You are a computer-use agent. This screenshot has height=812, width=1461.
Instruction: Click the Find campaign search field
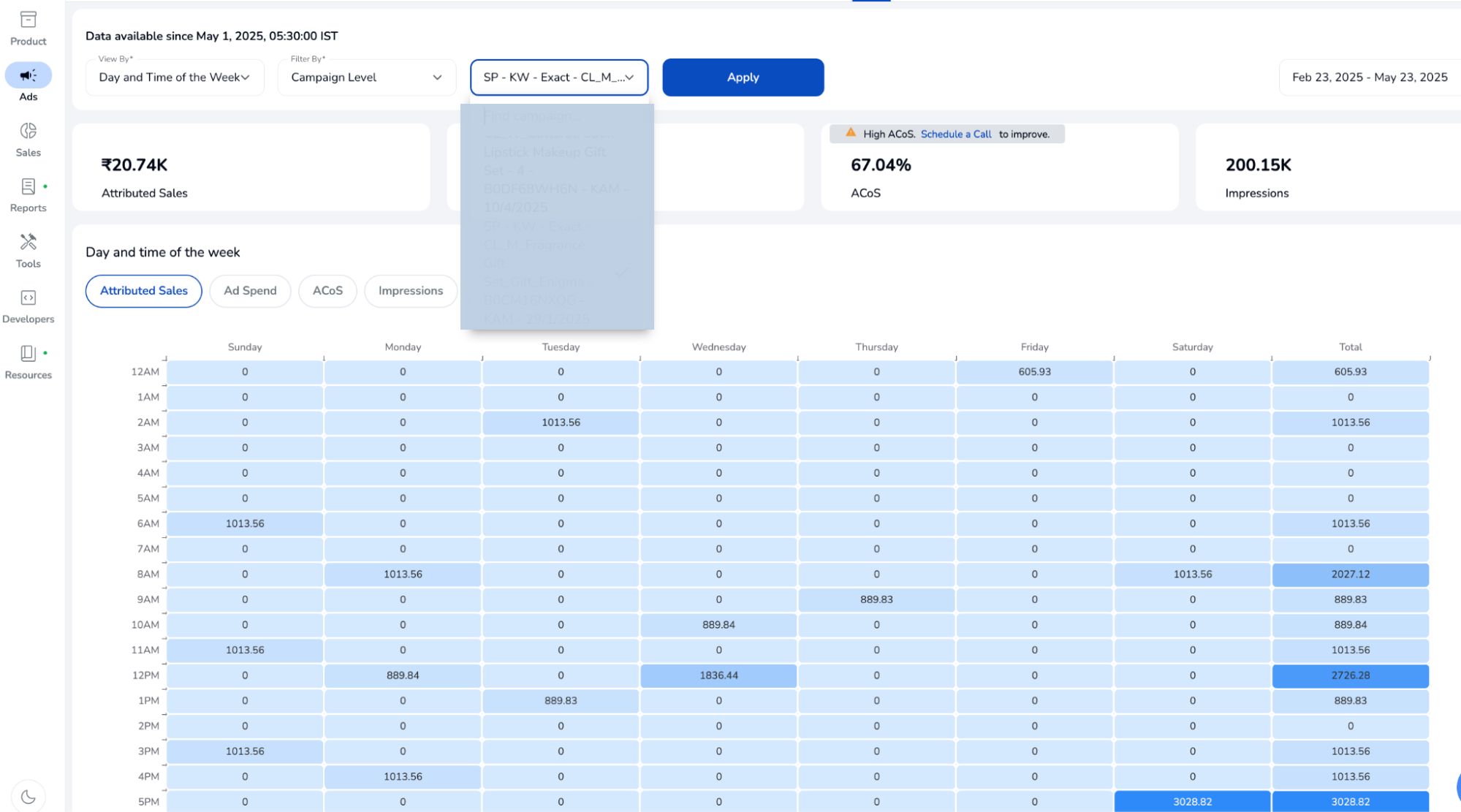click(x=557, y=115)
